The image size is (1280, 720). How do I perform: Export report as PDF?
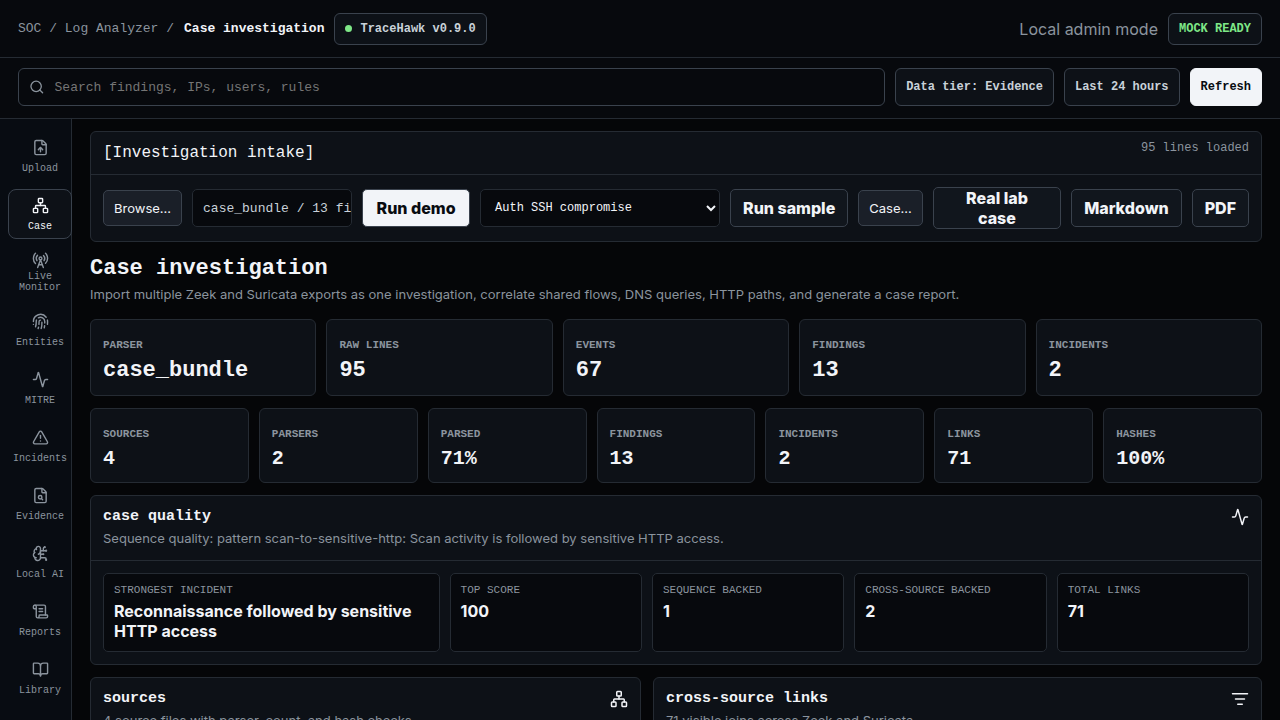click(x=1220, y=208)
